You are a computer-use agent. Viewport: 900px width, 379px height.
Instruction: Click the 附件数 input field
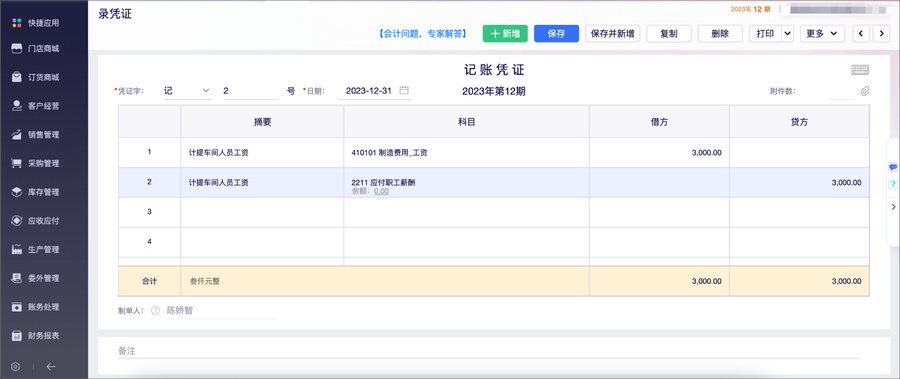pos(841,91)
